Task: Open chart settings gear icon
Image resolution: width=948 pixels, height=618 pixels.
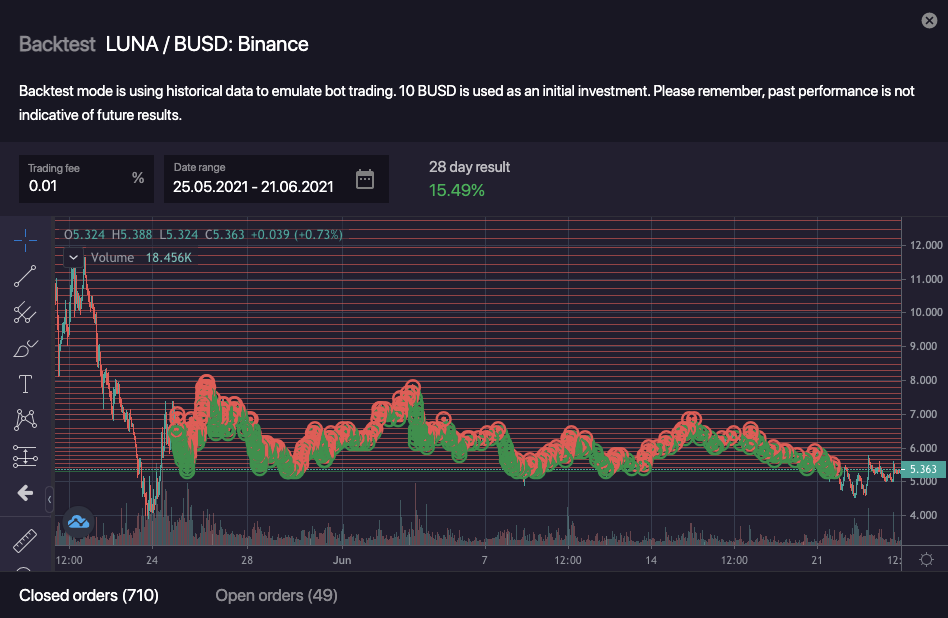Action: [x=926, y=560]
